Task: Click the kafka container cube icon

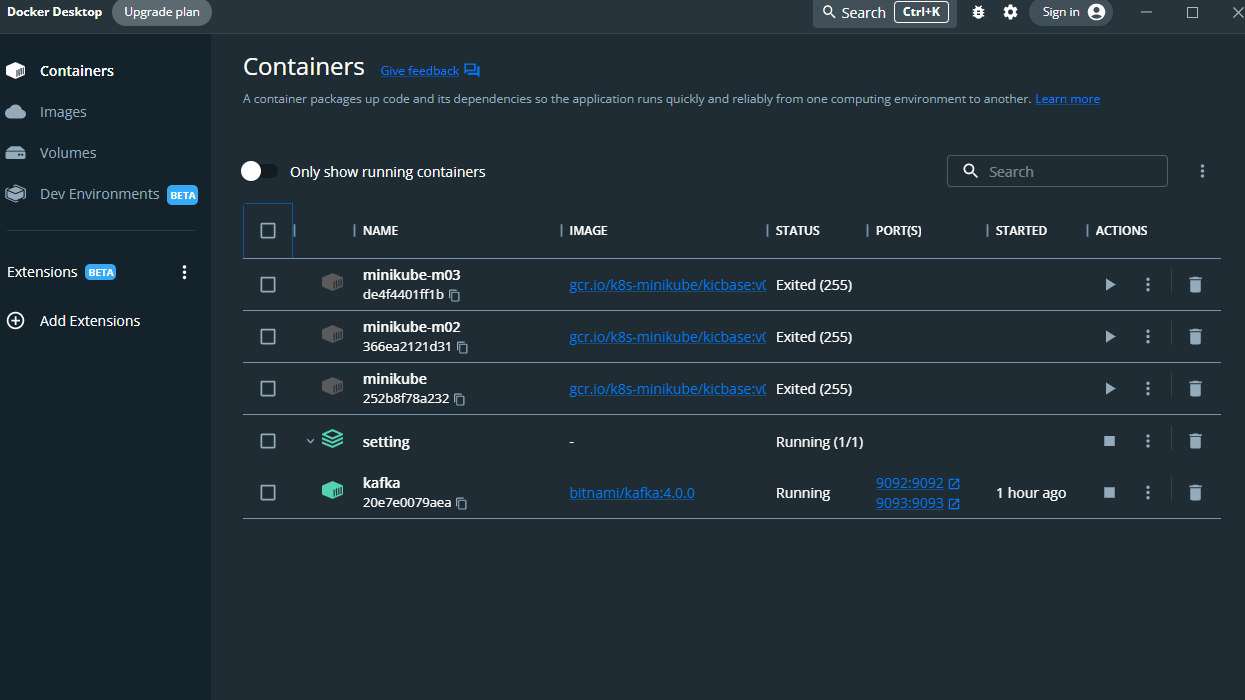Action: 332,490
